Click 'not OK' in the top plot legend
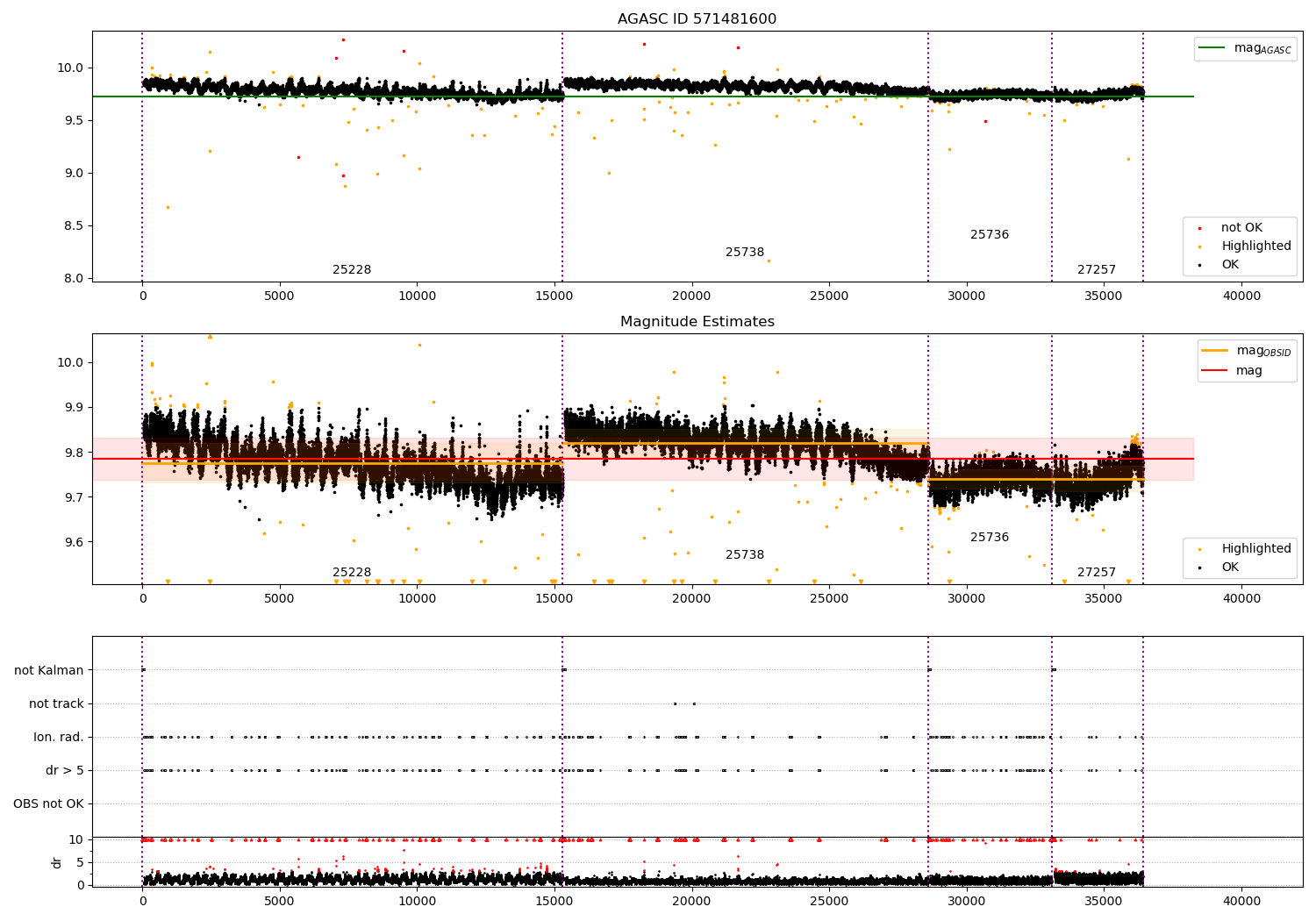 [1241, 228]
